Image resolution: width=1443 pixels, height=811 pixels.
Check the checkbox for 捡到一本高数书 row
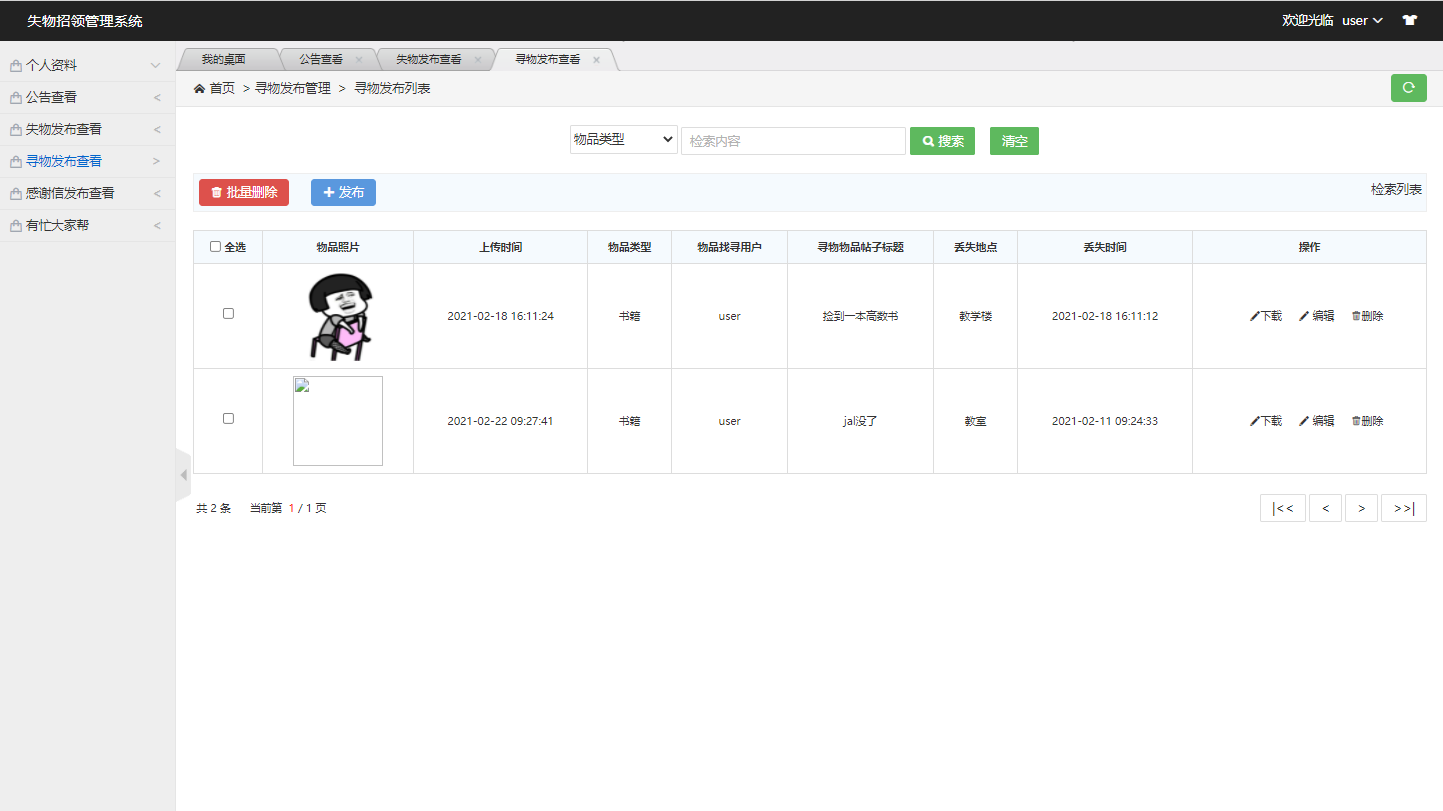point(228,312)
